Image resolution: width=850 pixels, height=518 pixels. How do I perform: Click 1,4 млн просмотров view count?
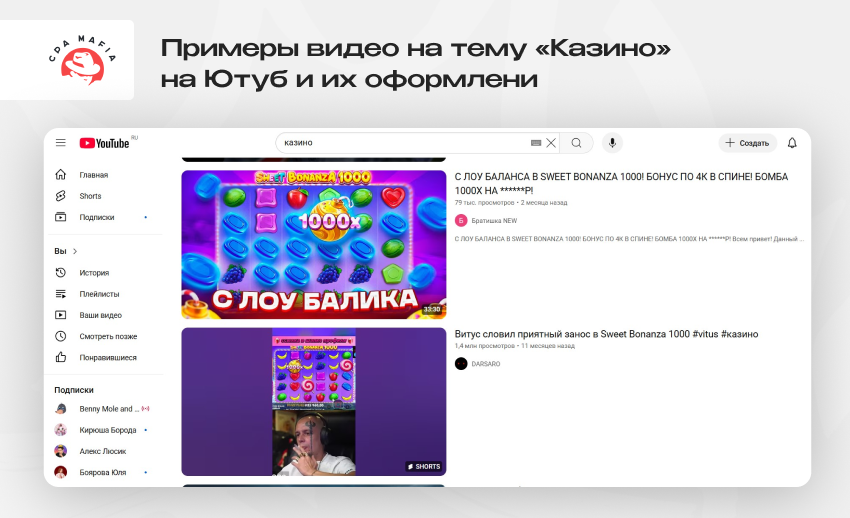click(484, 346)
